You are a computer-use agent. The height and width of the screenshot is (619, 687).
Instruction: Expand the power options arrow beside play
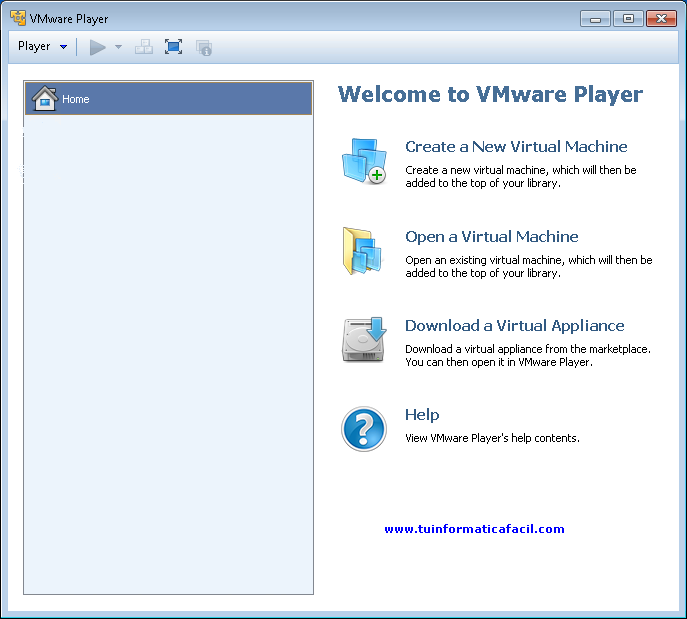(x=118, y=47)
